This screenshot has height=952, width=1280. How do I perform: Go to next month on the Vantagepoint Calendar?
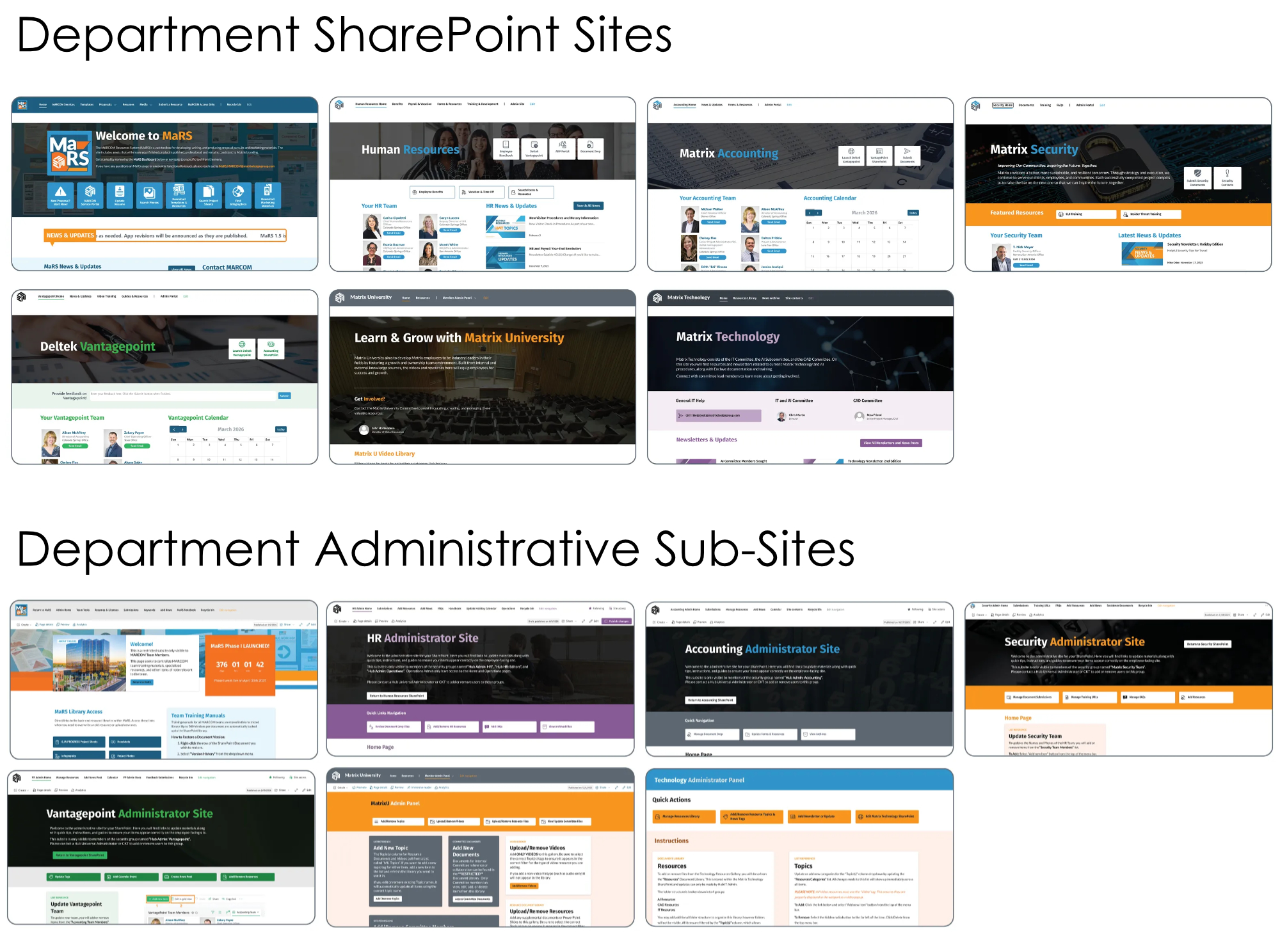pos(182,429)
